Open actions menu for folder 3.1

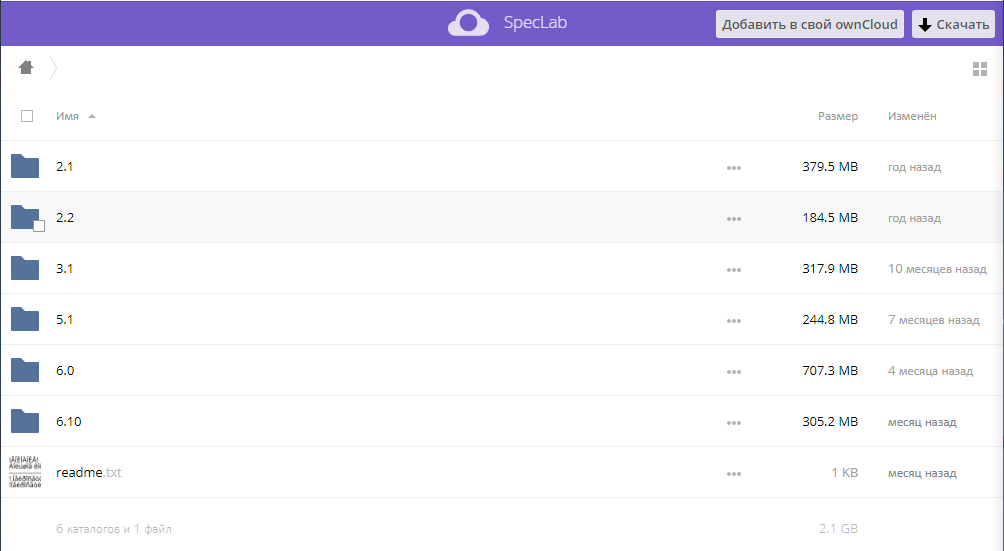tap(734, 270)
